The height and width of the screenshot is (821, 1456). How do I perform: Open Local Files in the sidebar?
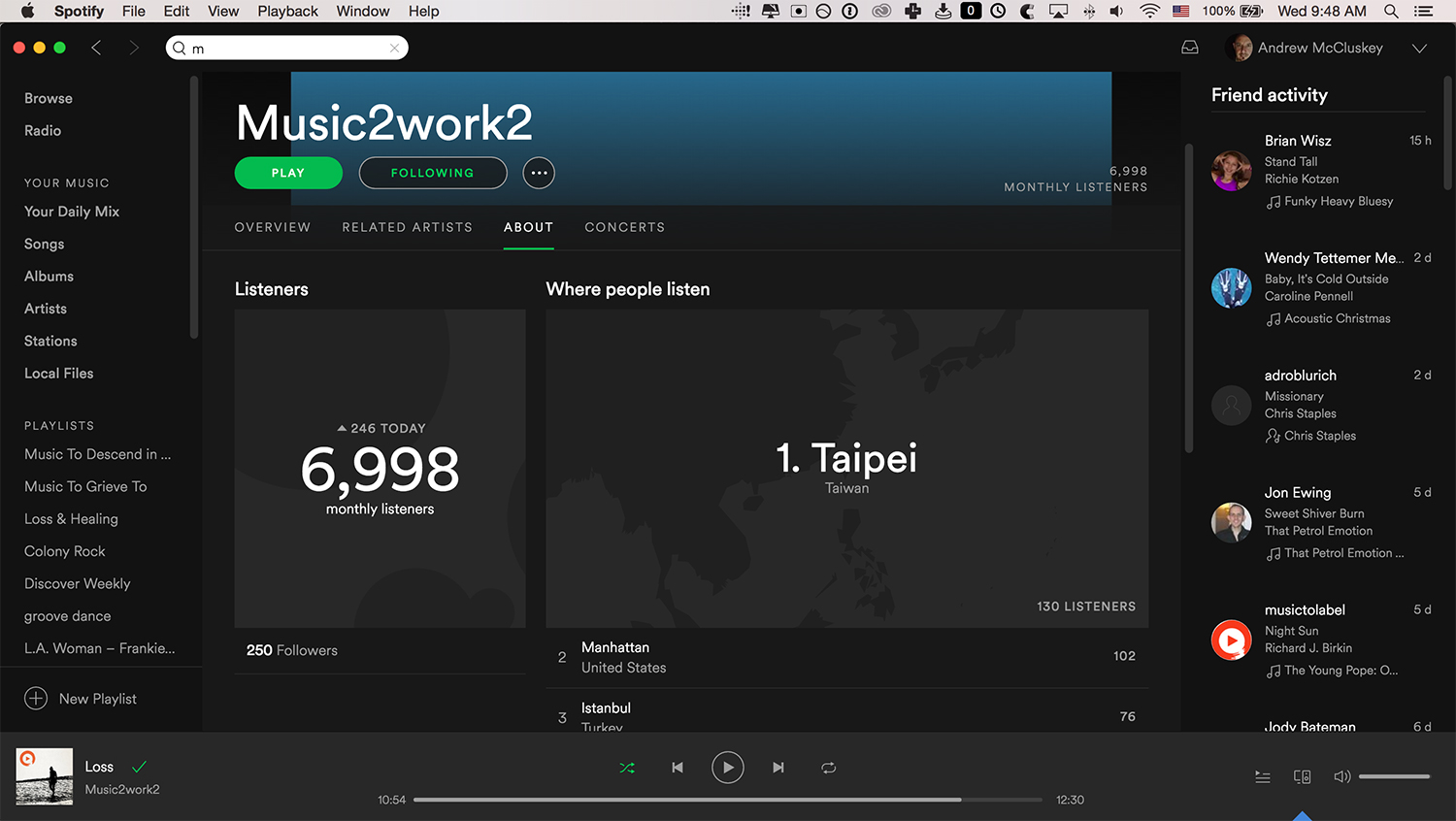59,374
